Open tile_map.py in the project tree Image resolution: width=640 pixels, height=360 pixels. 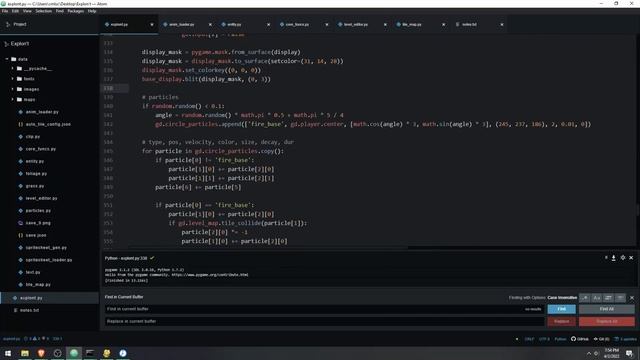38,284
